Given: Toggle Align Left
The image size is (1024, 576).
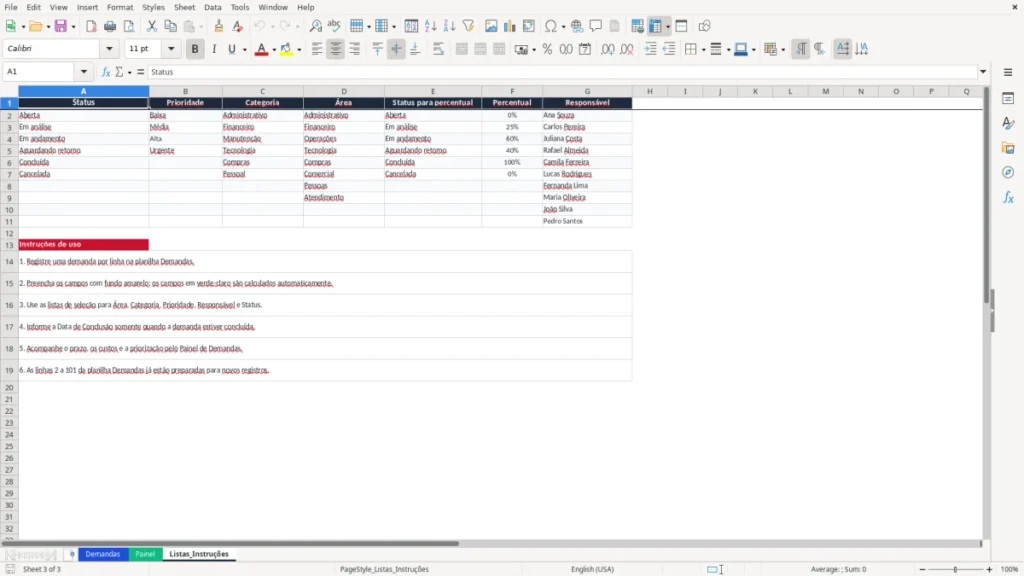Looking at the screenshot, I should coord(317,49).
